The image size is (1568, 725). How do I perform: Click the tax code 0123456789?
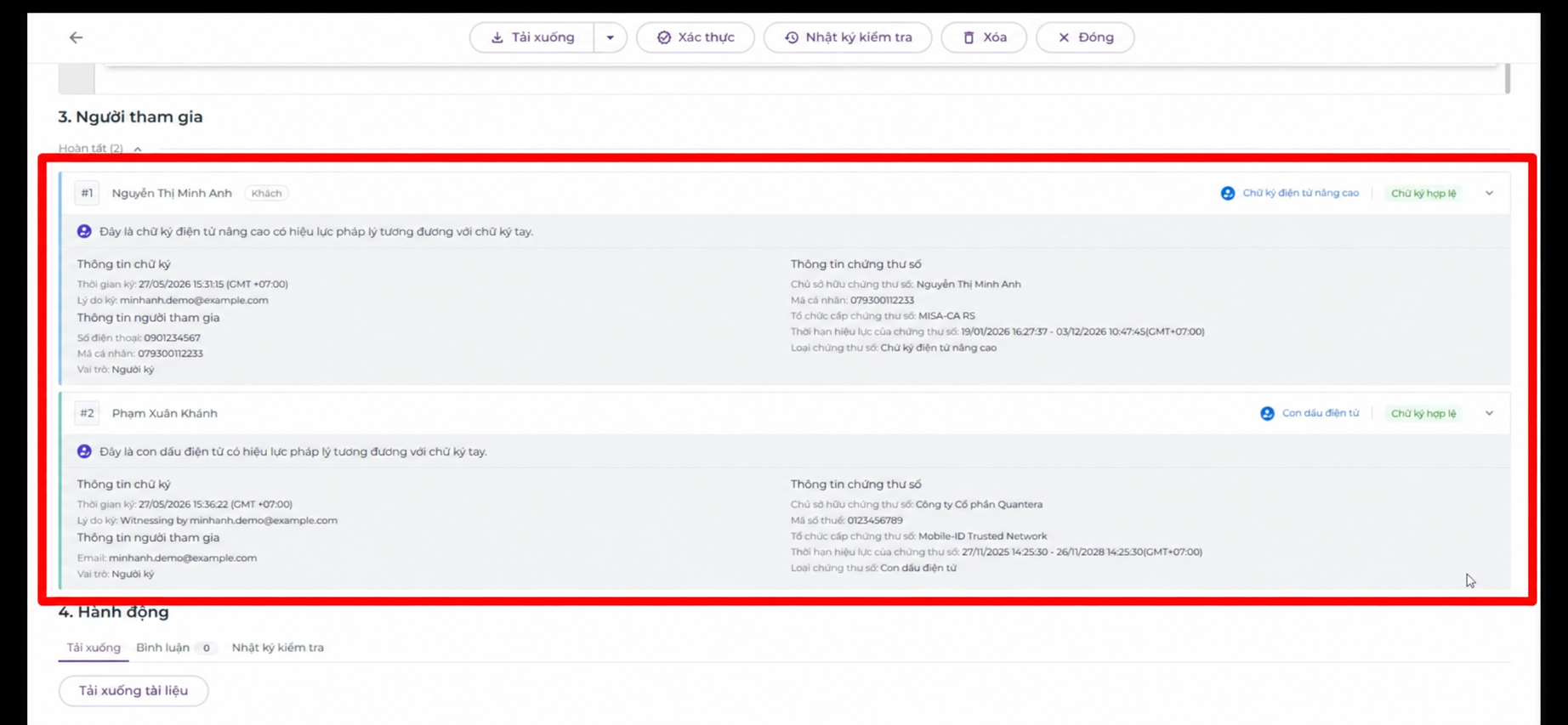pos(875,520)
